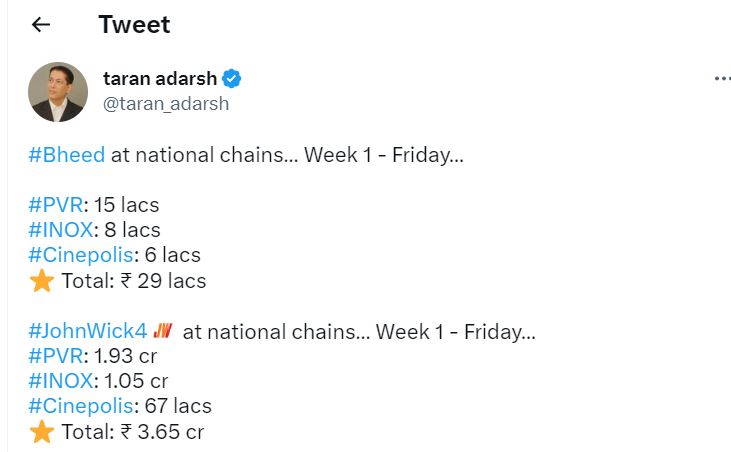
Task: Click the 'Total: ₹ 29 lacs' text
Action: [x=133, y=281]
